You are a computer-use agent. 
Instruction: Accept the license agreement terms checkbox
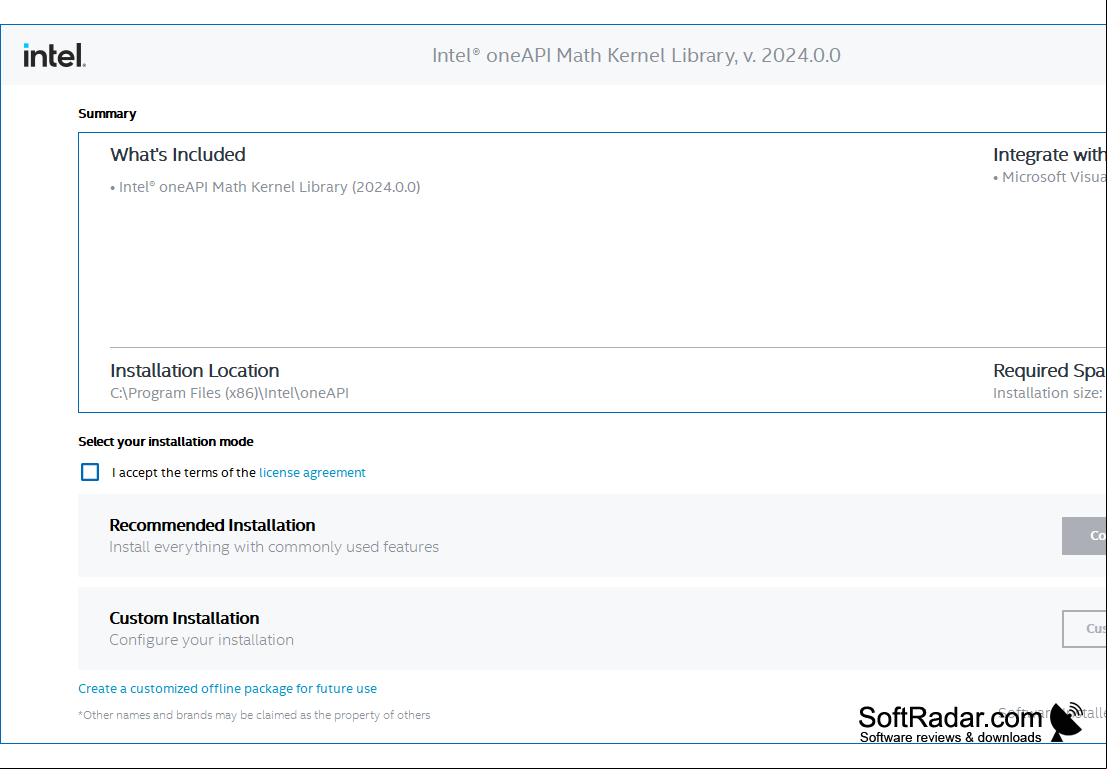tap(90, 472)
